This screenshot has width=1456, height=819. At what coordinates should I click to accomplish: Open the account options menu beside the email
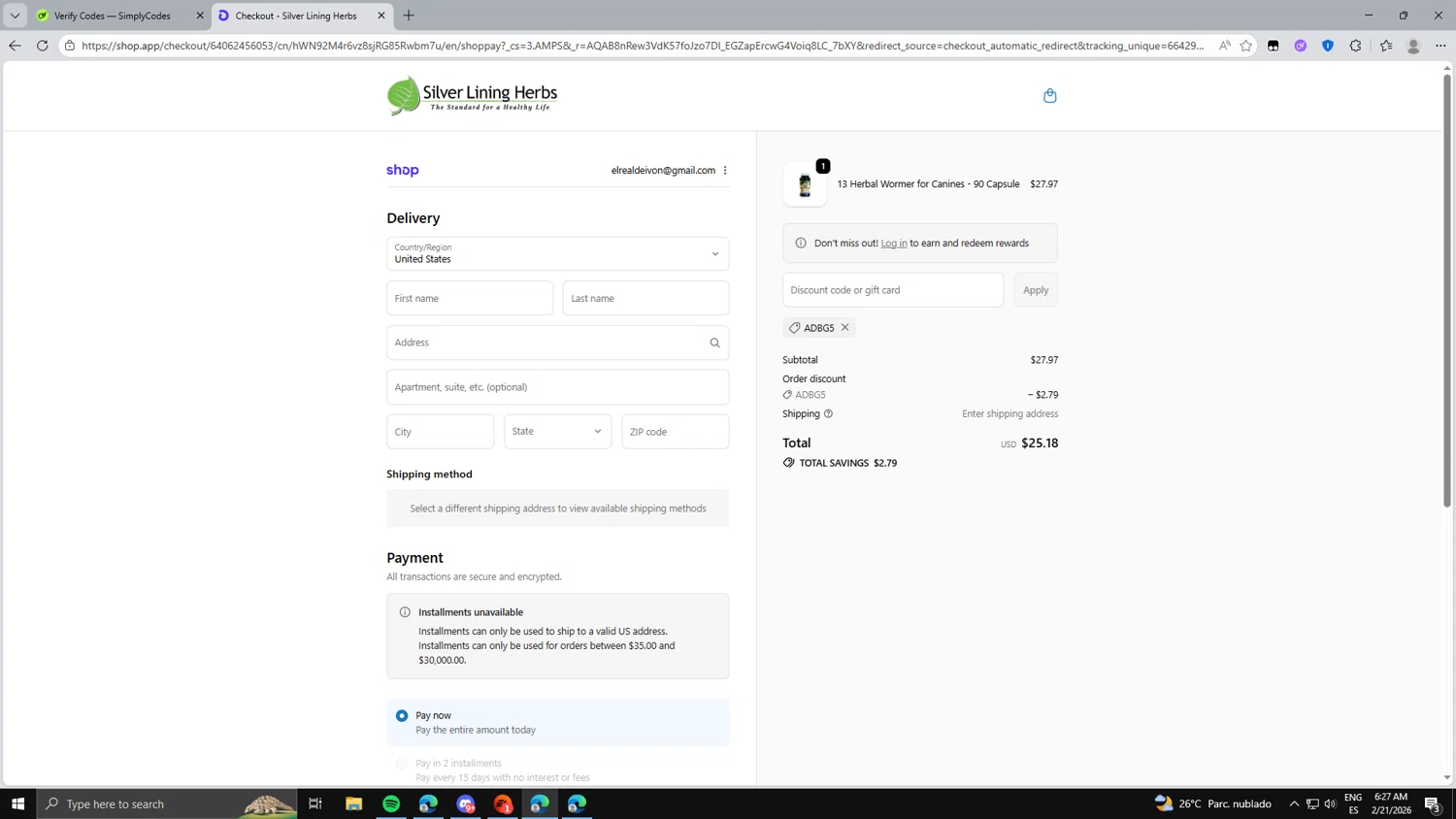click(725, 170)
